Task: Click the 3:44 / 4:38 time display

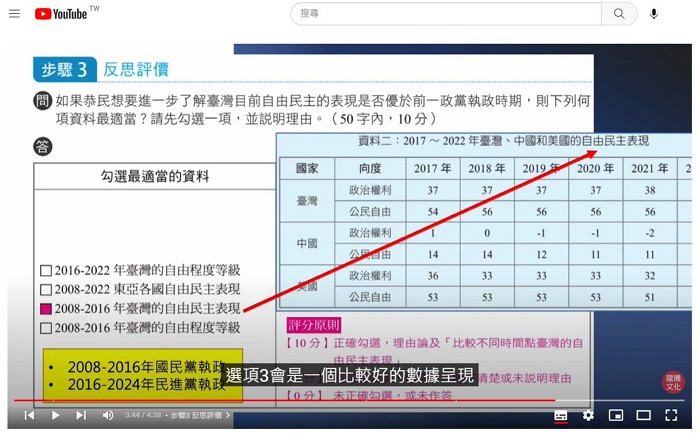Action: pos(142,415)
